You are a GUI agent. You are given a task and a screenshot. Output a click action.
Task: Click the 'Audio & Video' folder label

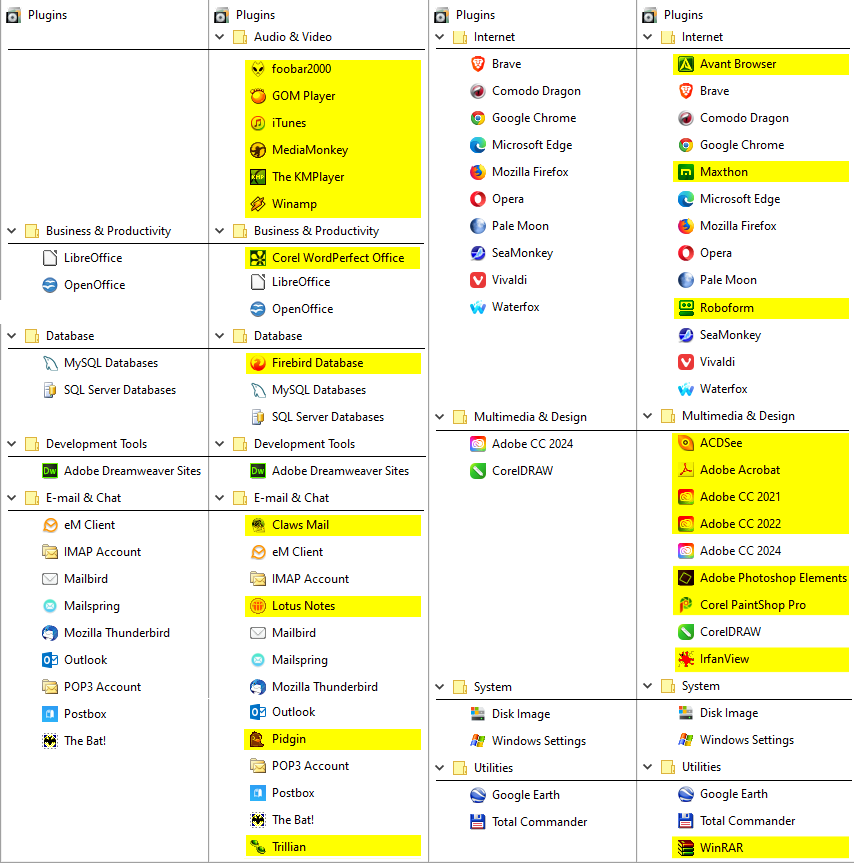(293, 37)
